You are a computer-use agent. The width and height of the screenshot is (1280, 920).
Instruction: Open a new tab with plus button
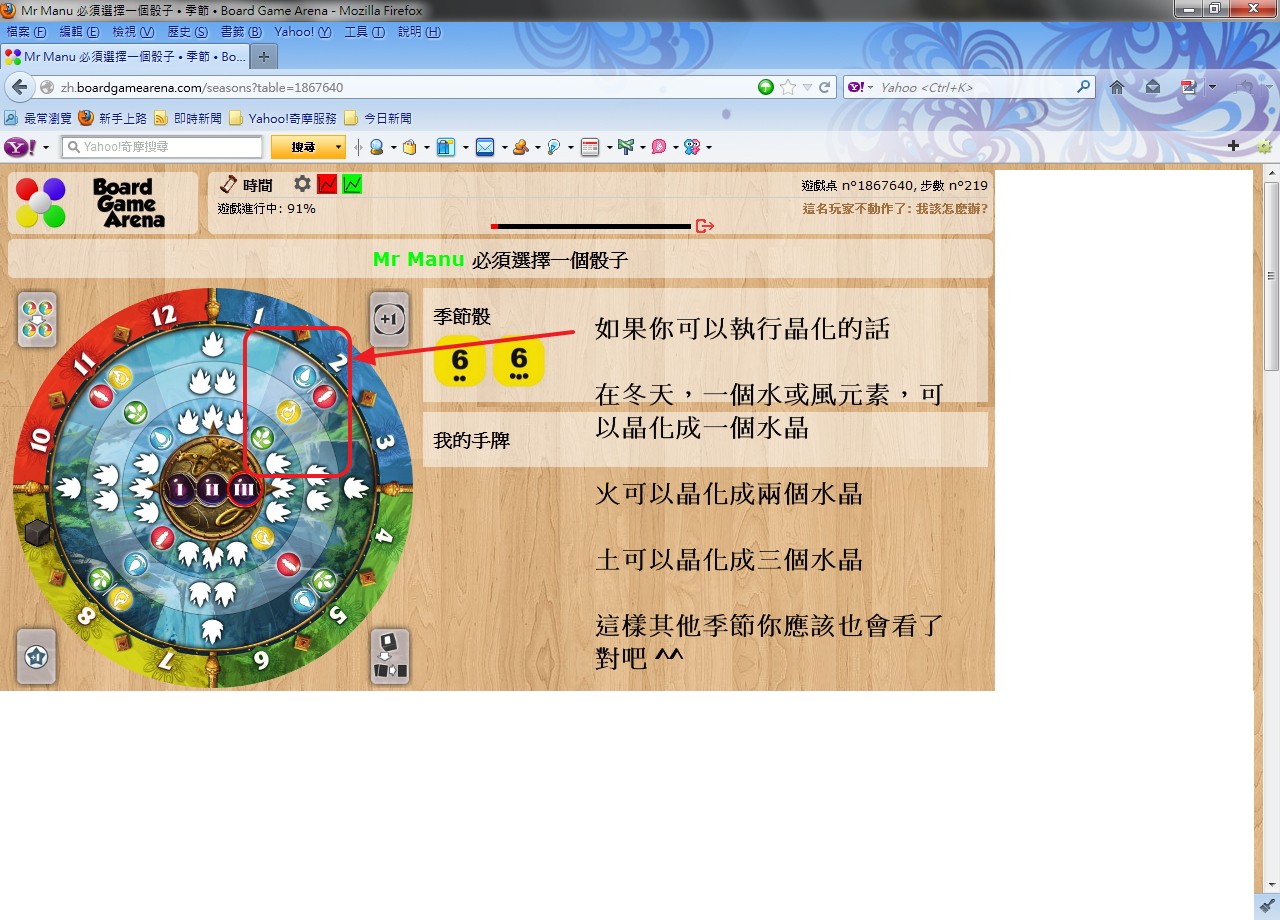click(263, 57)
